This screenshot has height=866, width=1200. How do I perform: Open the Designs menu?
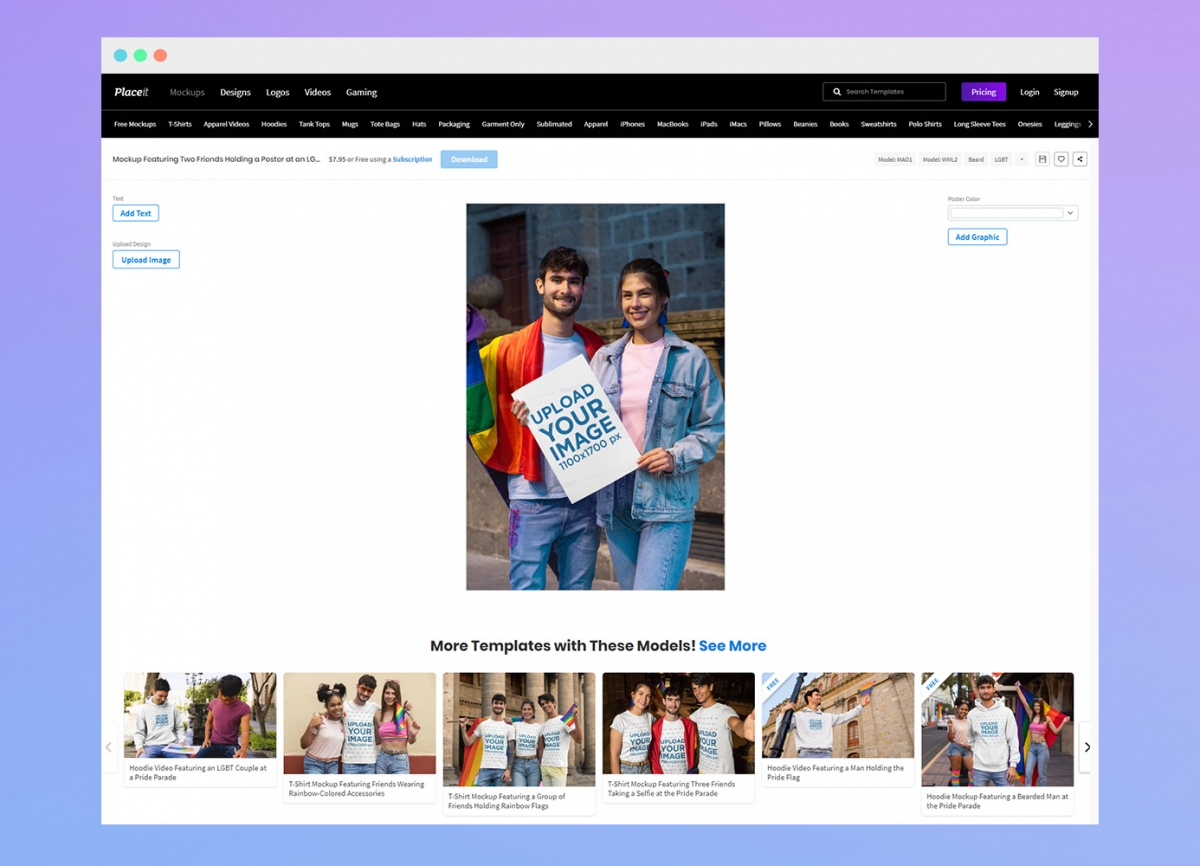[x=235, y=92]
